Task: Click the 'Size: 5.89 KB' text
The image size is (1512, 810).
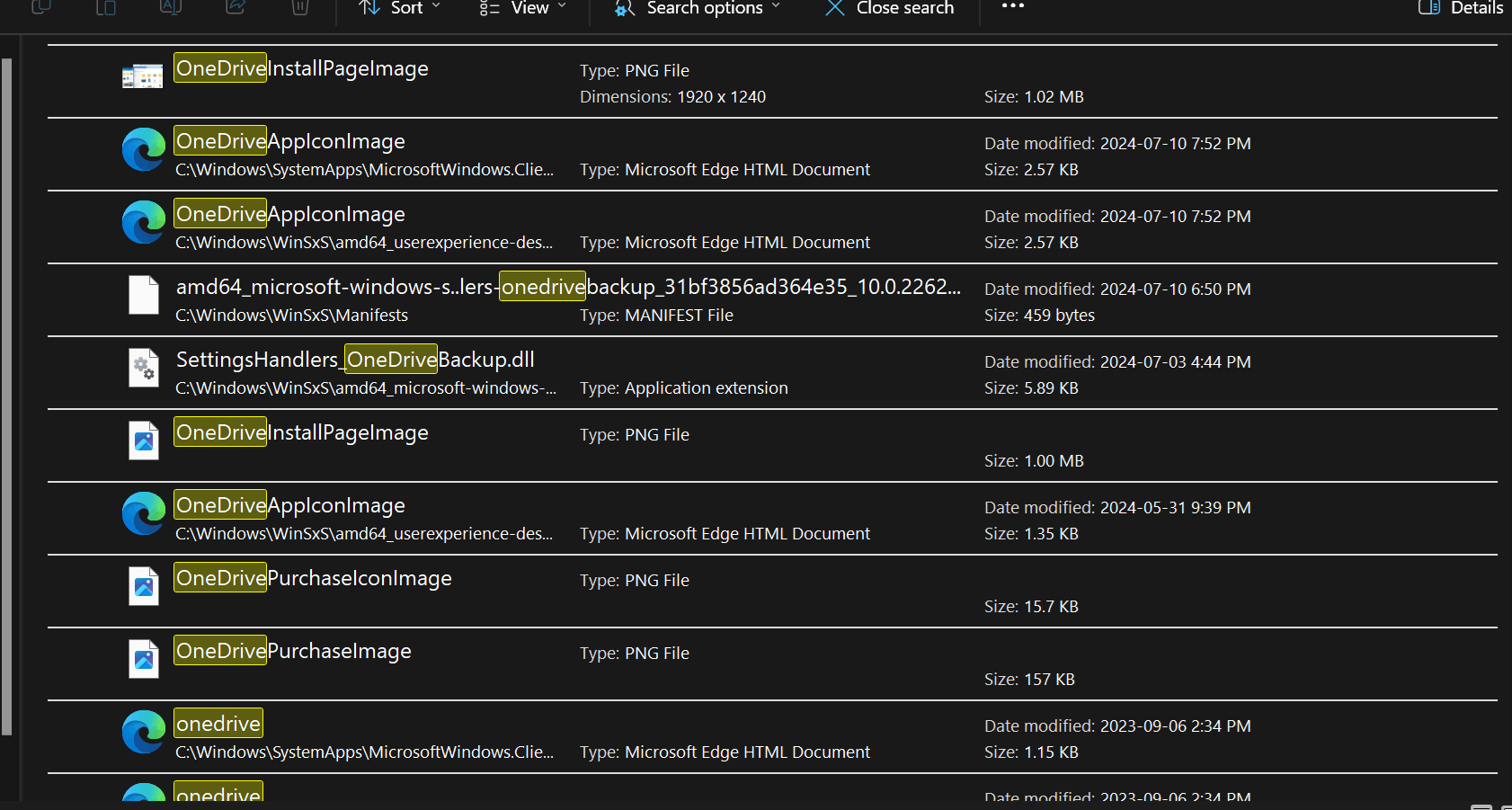Action: [1031, 388]
